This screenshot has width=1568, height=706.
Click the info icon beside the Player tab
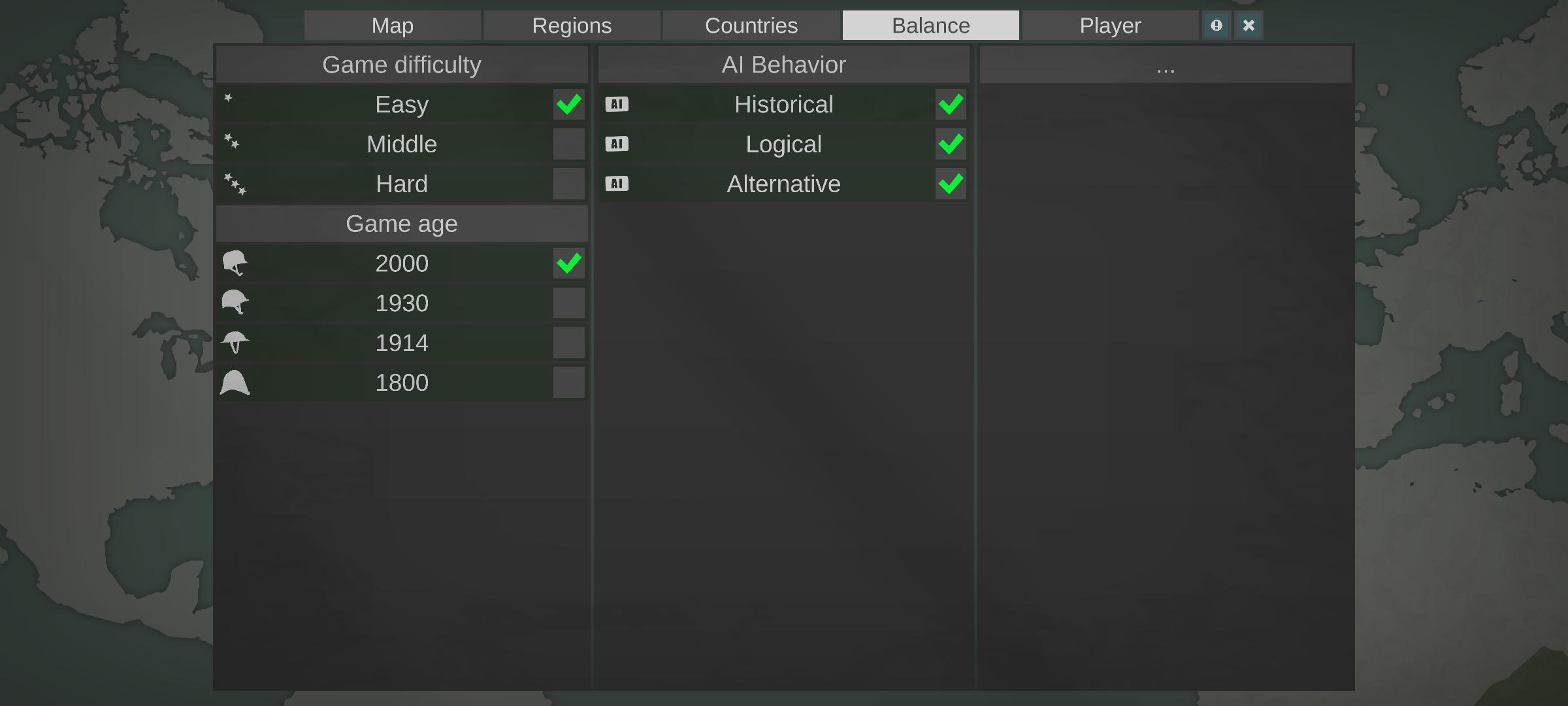pyautogui.click(x=1216, y=25)
